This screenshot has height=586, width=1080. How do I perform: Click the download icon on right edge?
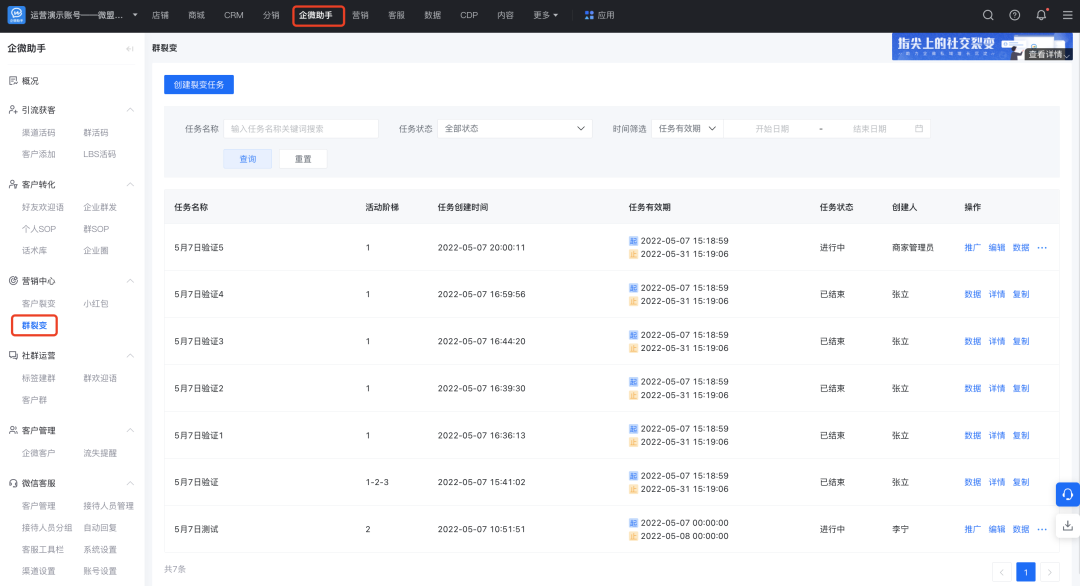pos(1067,525)
